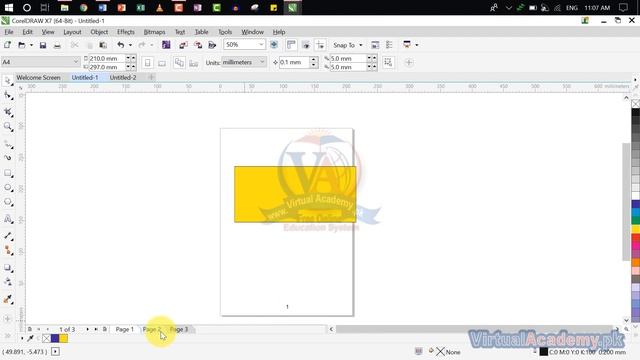Go to Page 3 tab
The width and height of the screenshot is (640, 360).
pyautogui.click(x=179, y=329)
